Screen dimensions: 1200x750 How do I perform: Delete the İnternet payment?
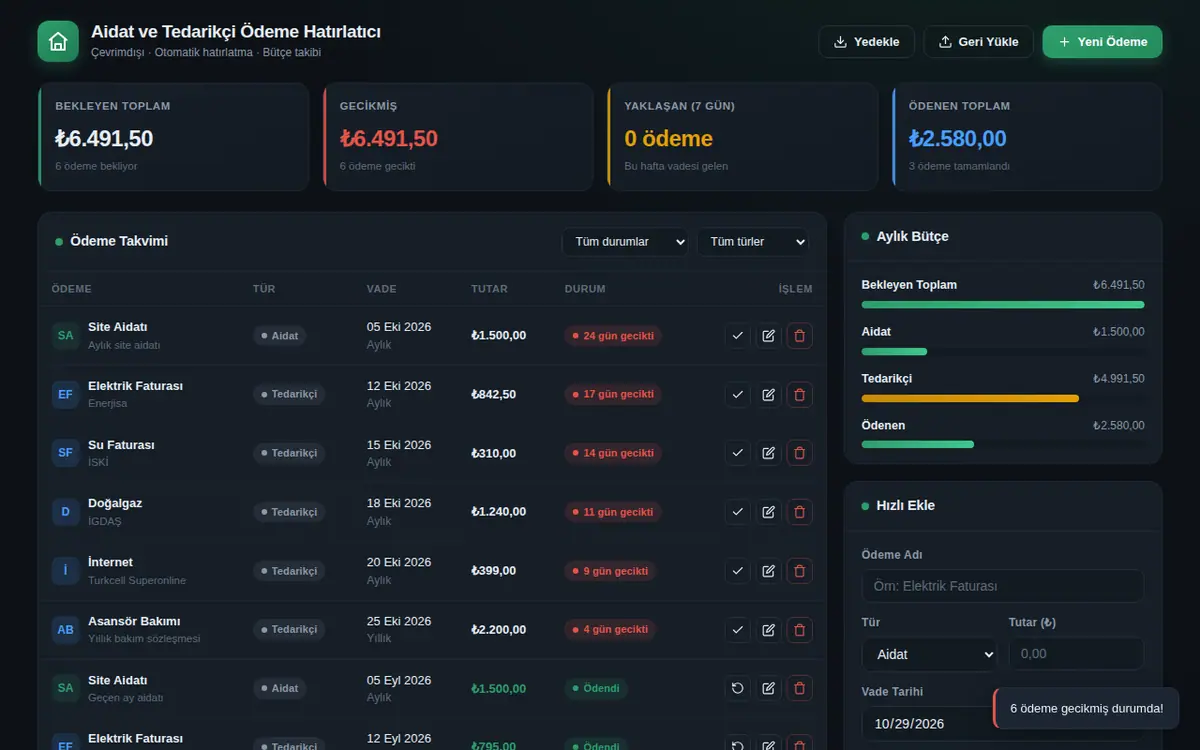tap(799, 571)
